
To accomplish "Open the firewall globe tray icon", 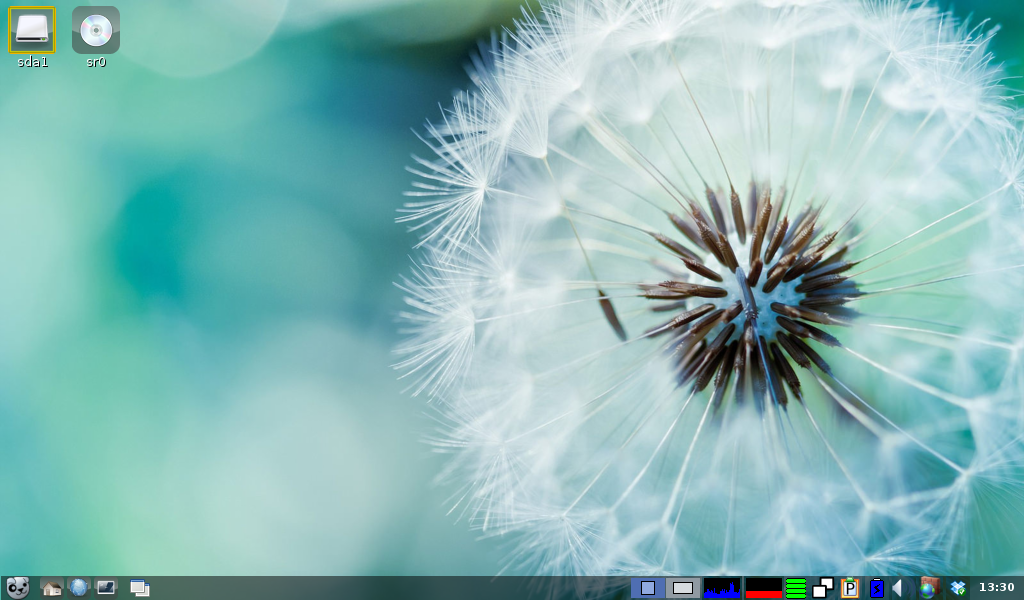I will click(x=929, y=588).
